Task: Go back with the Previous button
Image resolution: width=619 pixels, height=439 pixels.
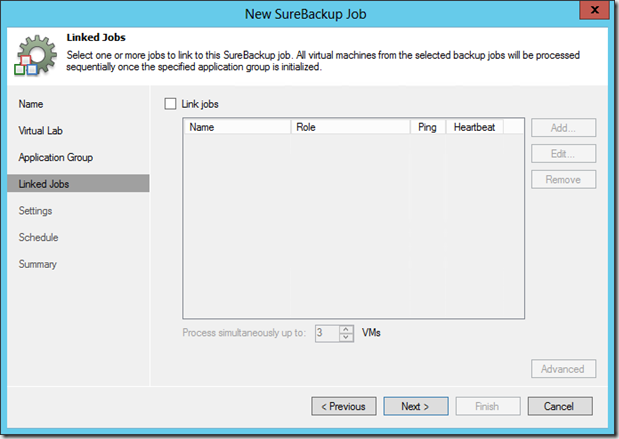Action: [344, 406]
